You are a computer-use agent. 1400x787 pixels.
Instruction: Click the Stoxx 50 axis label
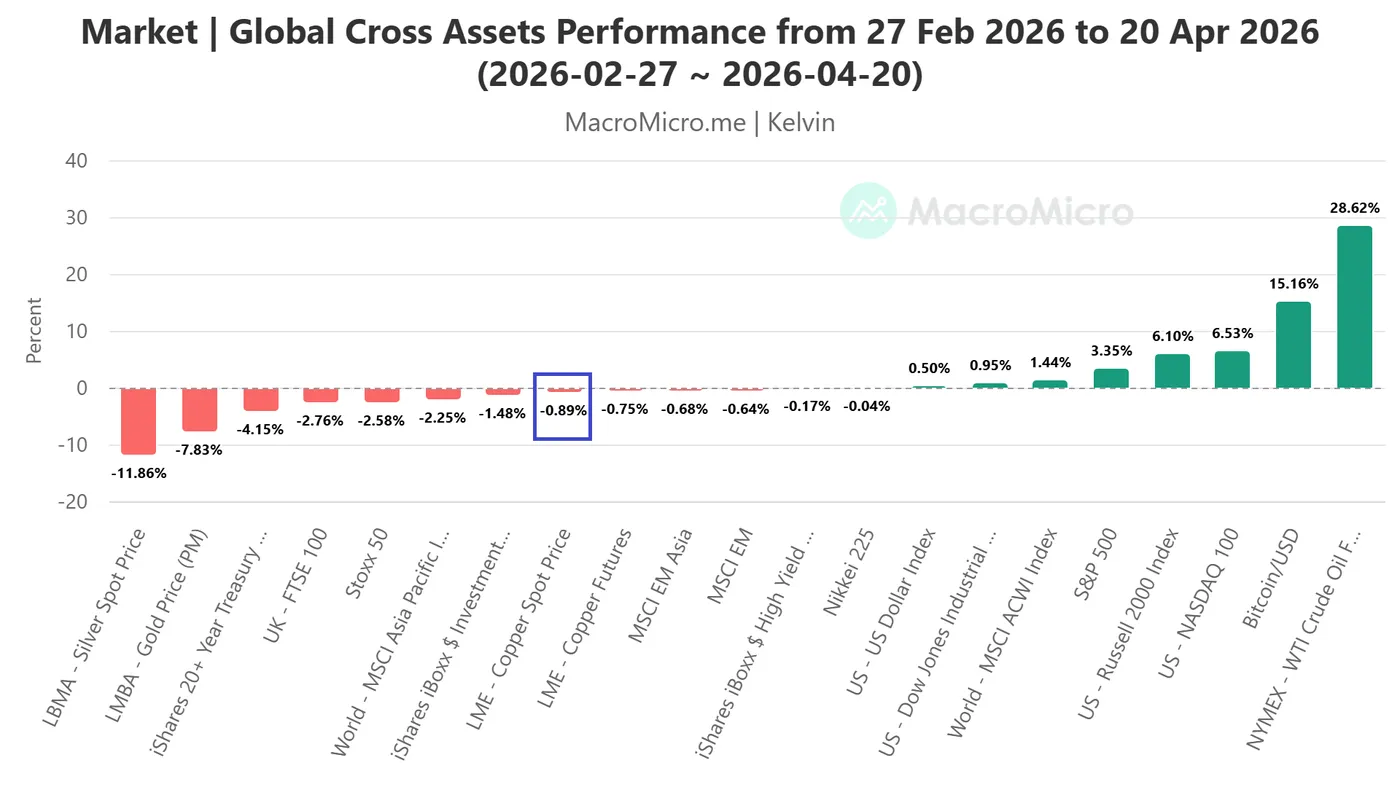pyautogui.click(x=368, y=565)
